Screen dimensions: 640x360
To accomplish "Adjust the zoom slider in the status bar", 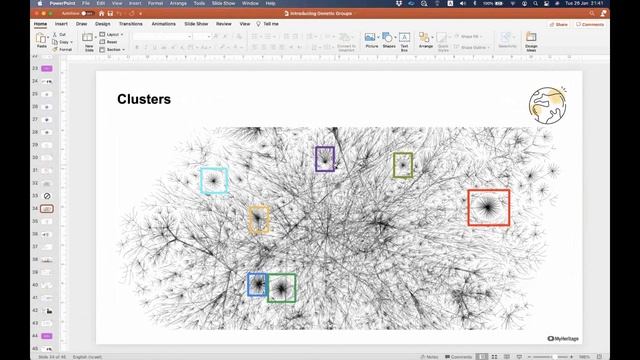I will [550, 357].
